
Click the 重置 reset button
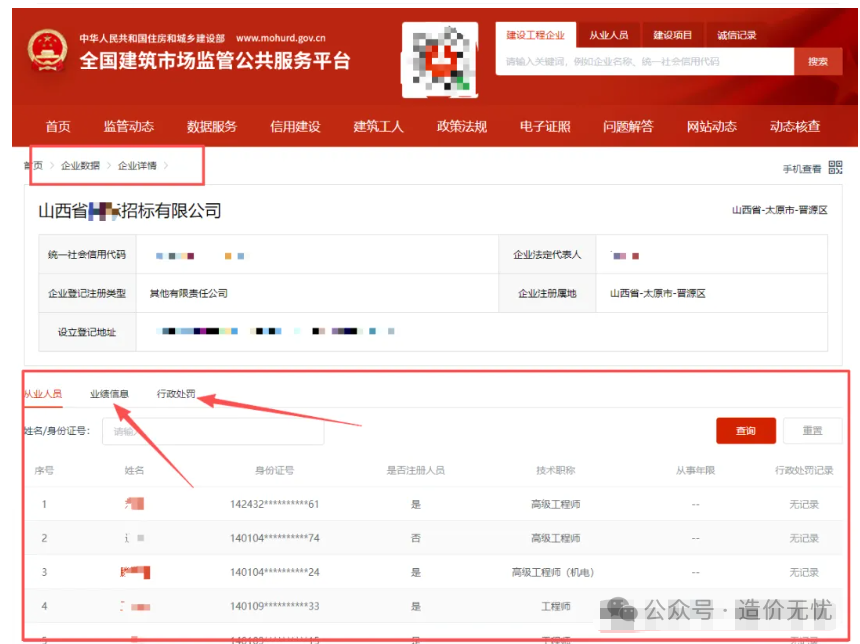click(812, 431)
